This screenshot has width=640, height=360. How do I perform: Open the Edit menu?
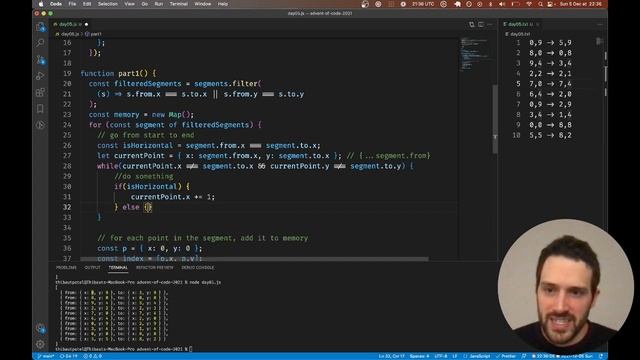pos(87,4)
